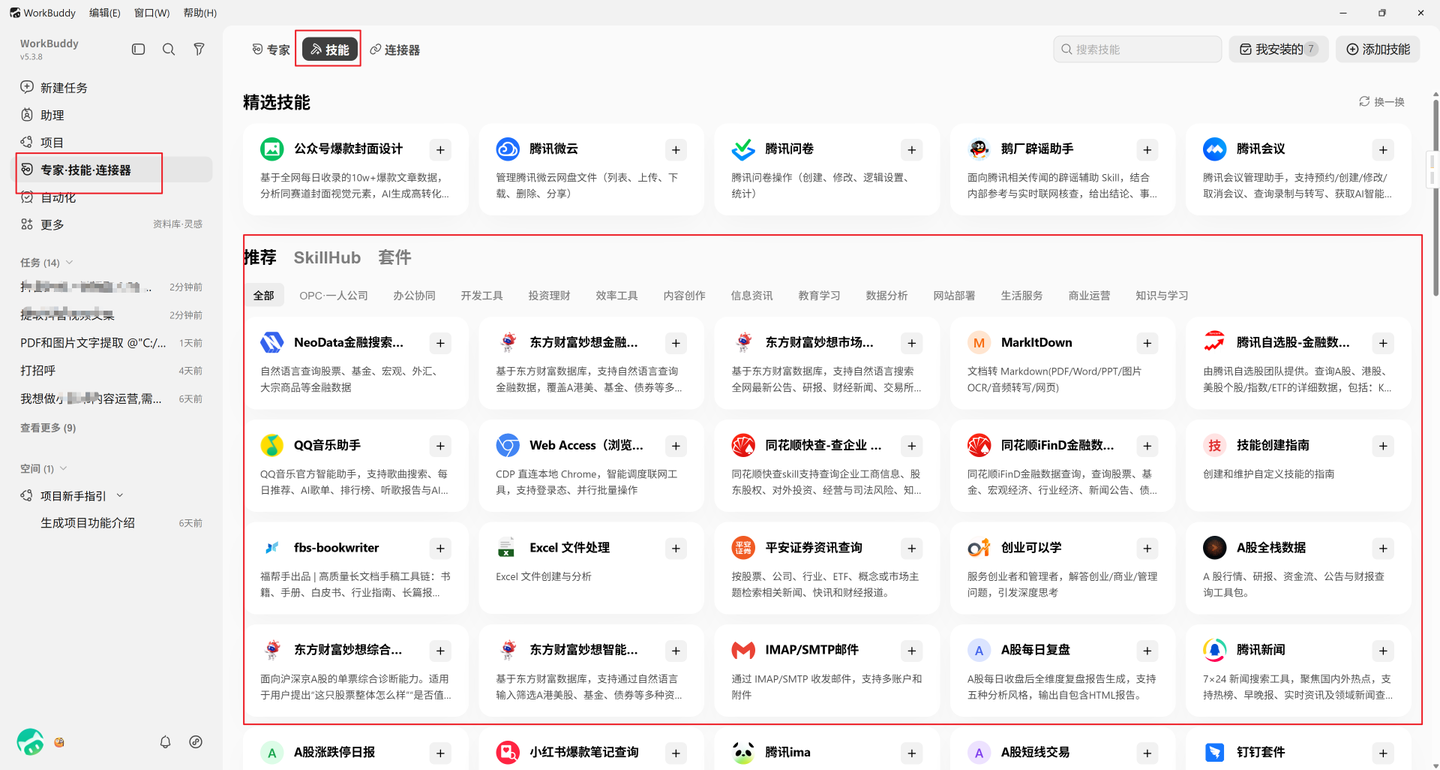Viewport: 1440px width, 770px height.
Task: Start a 新建任务 from the sidebar
Action: 112,87
